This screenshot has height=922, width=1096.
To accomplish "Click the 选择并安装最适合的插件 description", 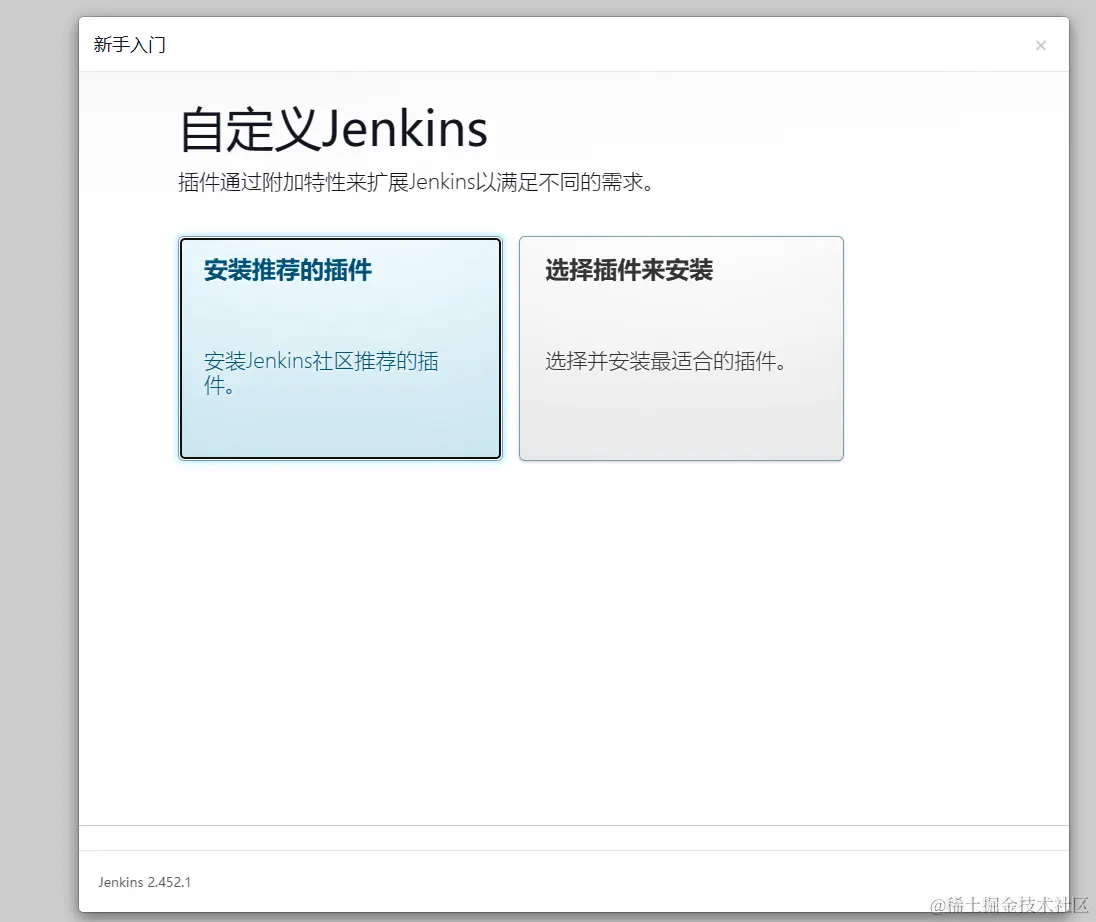I will pyautogui.click(x=666, y=361).
